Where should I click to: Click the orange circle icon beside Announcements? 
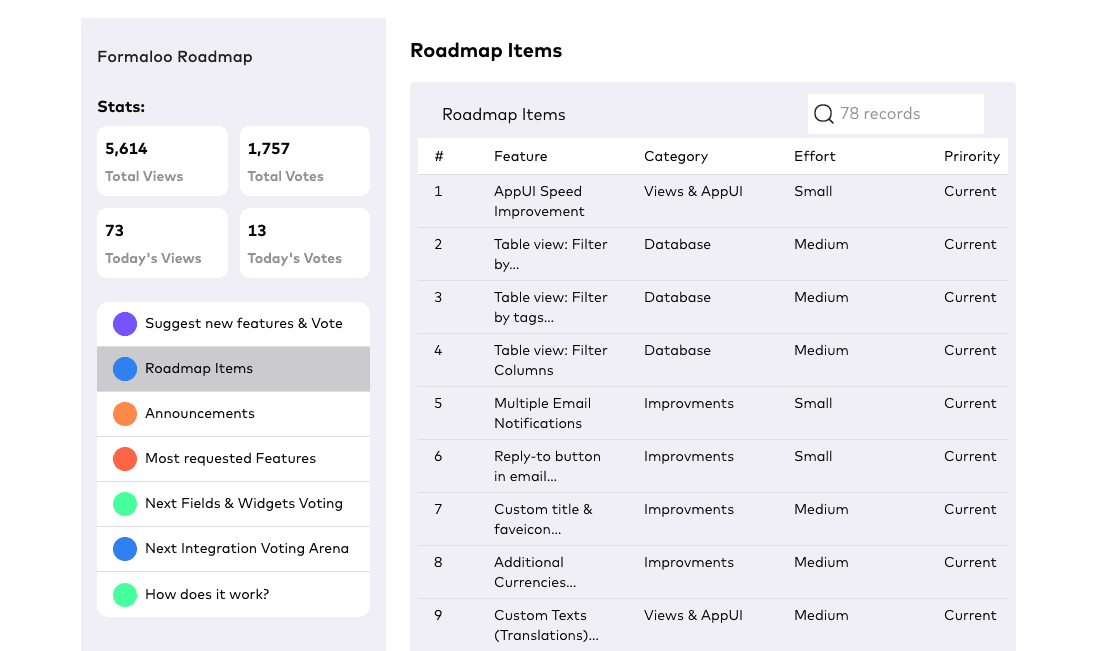[125, 413]
